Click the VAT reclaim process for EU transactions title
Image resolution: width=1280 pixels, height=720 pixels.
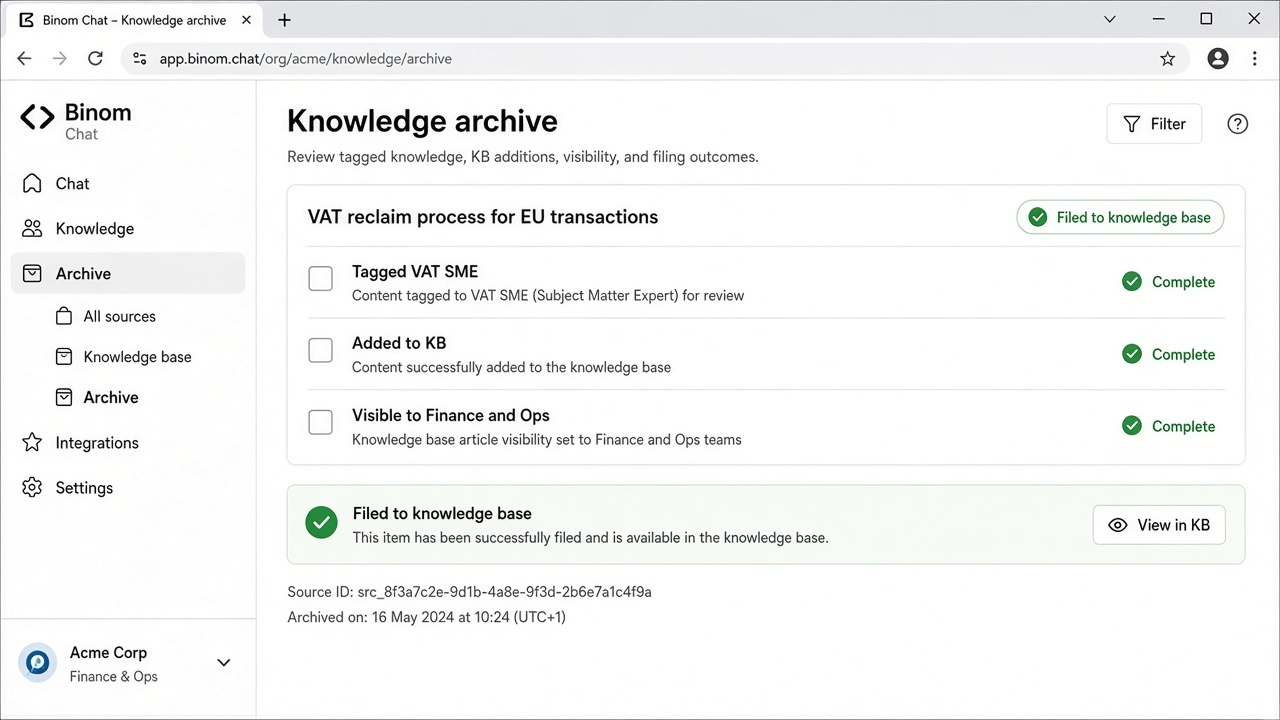(x=483, y=217)
